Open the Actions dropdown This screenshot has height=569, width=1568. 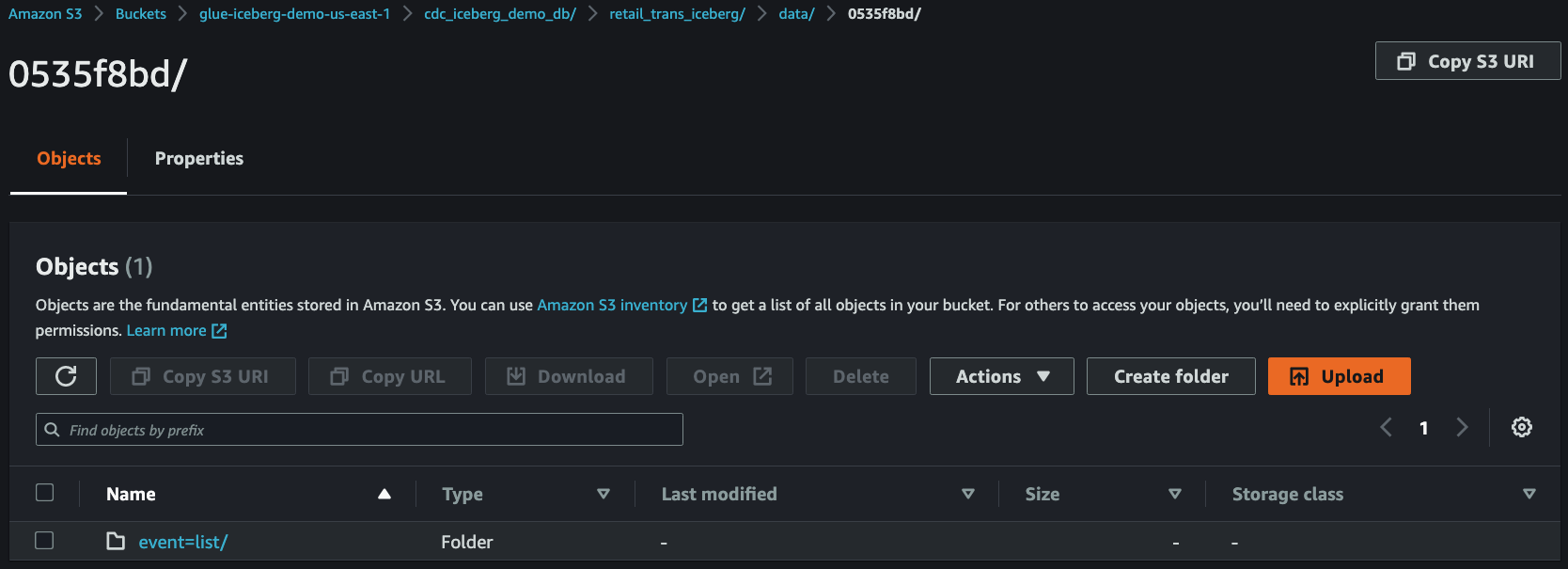pos(1002,376)
